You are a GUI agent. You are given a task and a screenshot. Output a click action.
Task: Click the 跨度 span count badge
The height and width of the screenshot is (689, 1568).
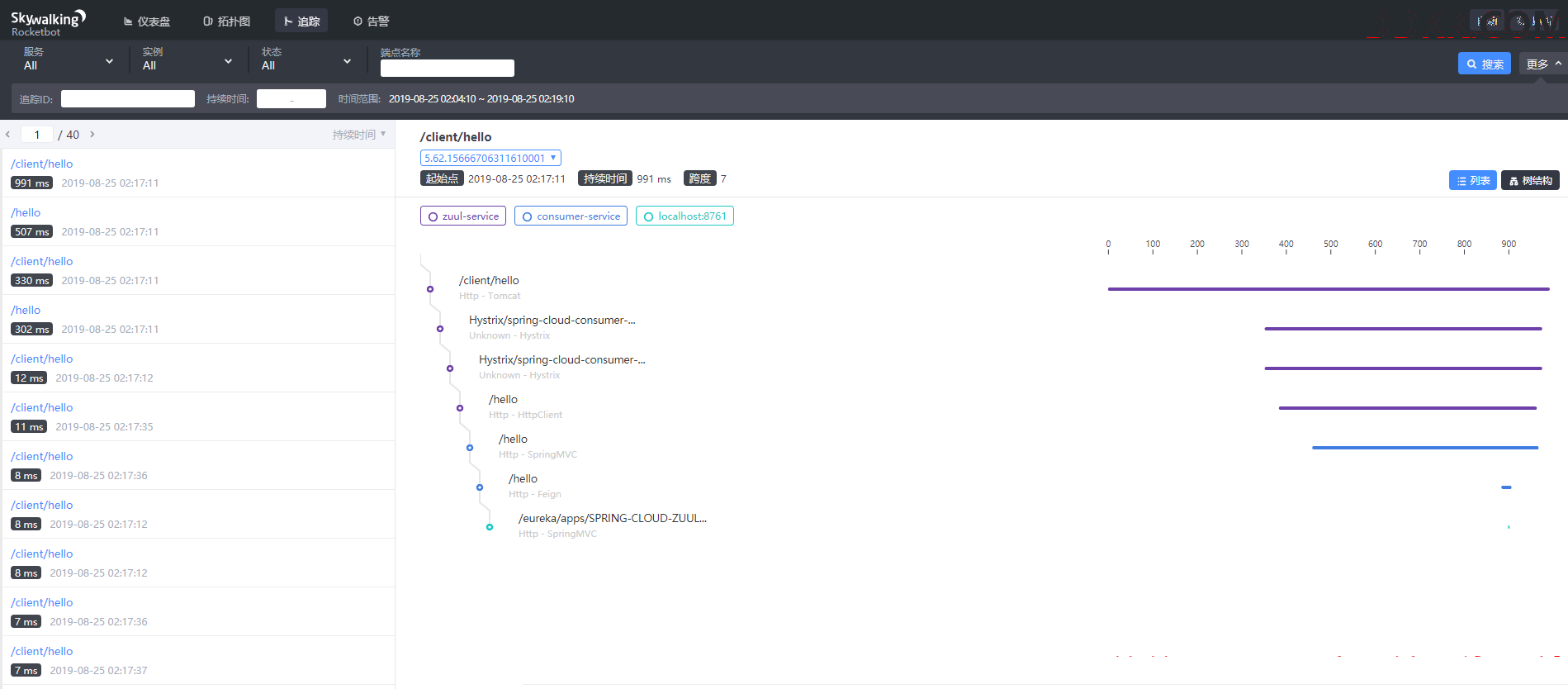(699, 178)
